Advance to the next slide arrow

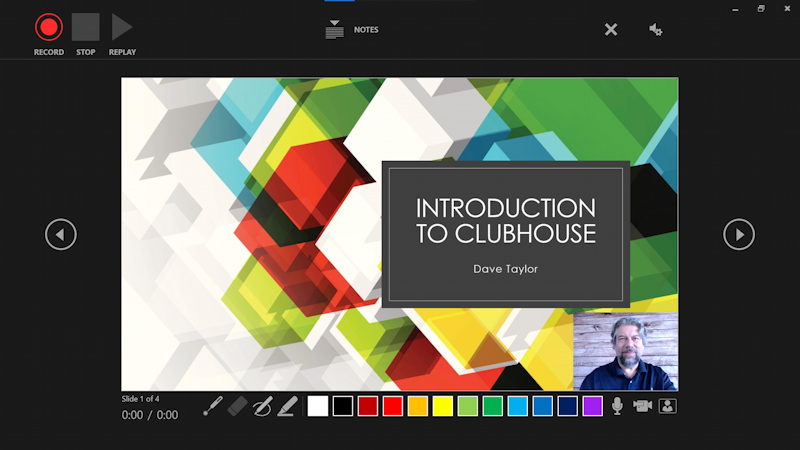tap(739, 234)
